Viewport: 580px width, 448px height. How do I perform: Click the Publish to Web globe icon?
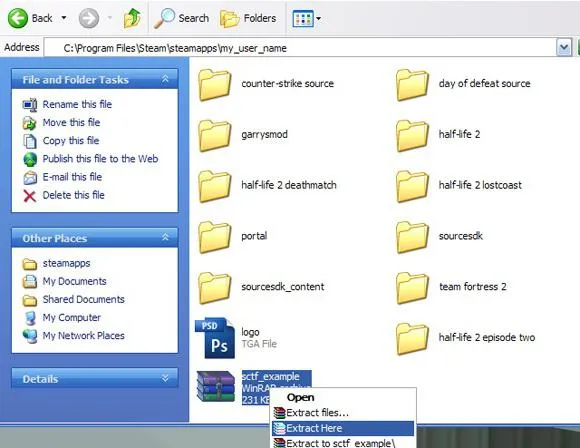coord(30,159)
